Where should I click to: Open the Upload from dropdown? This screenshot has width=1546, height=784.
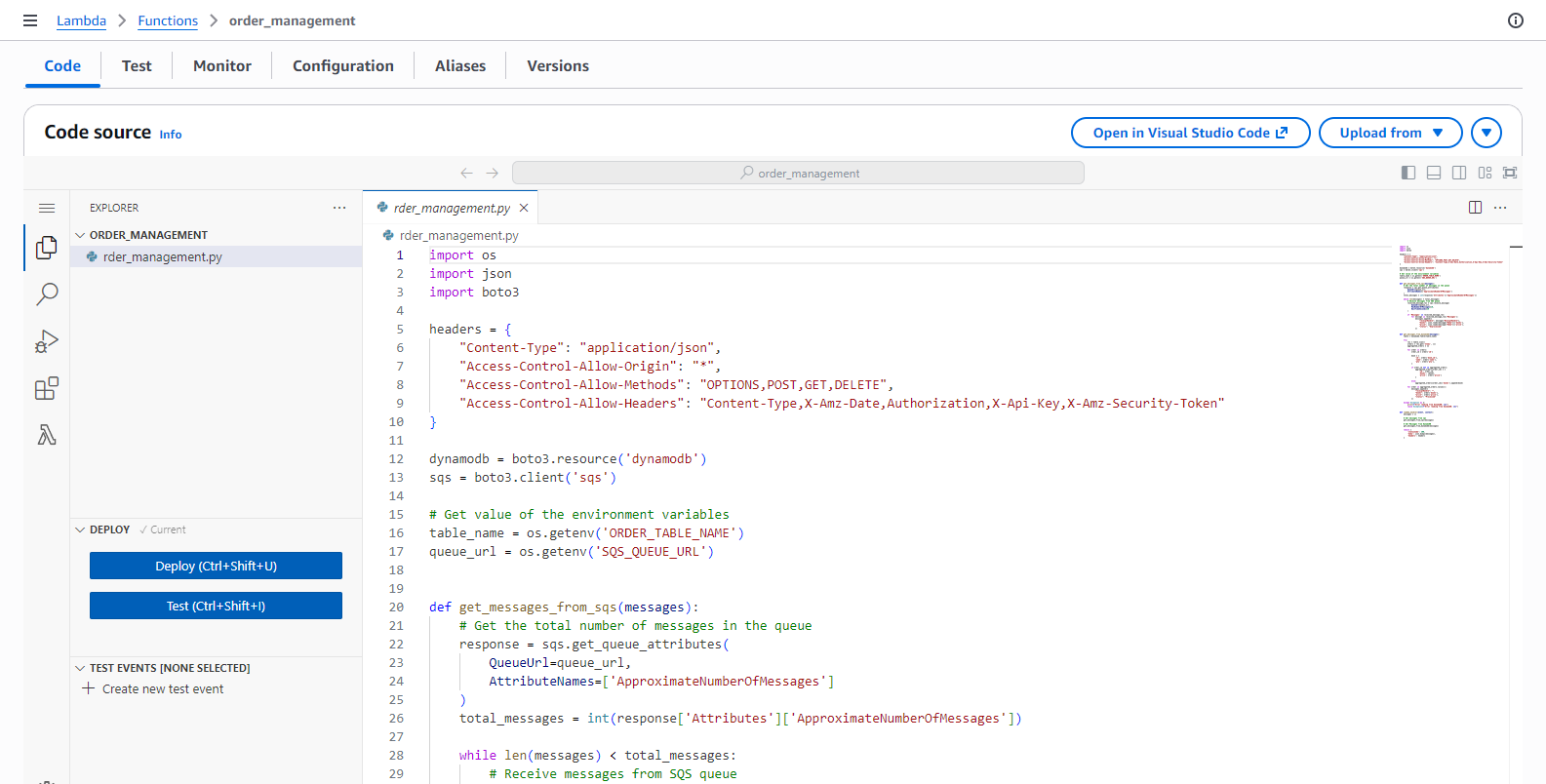pos(1390,133)
